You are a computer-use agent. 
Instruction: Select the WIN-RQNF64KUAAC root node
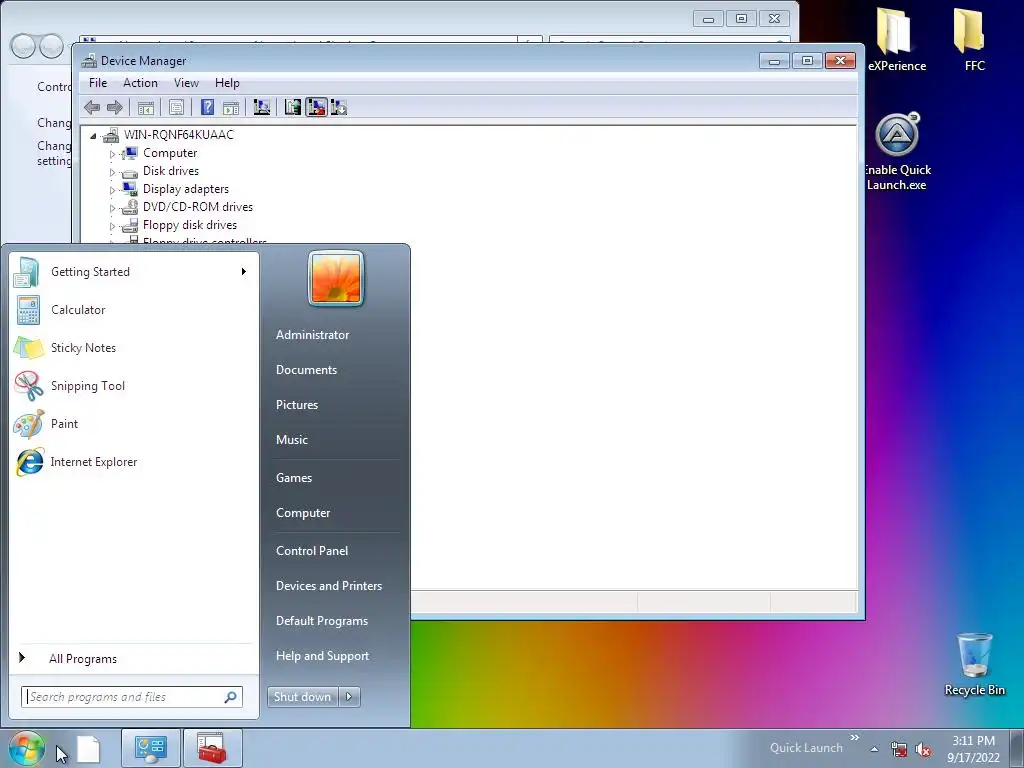click(x=178, y=135)
